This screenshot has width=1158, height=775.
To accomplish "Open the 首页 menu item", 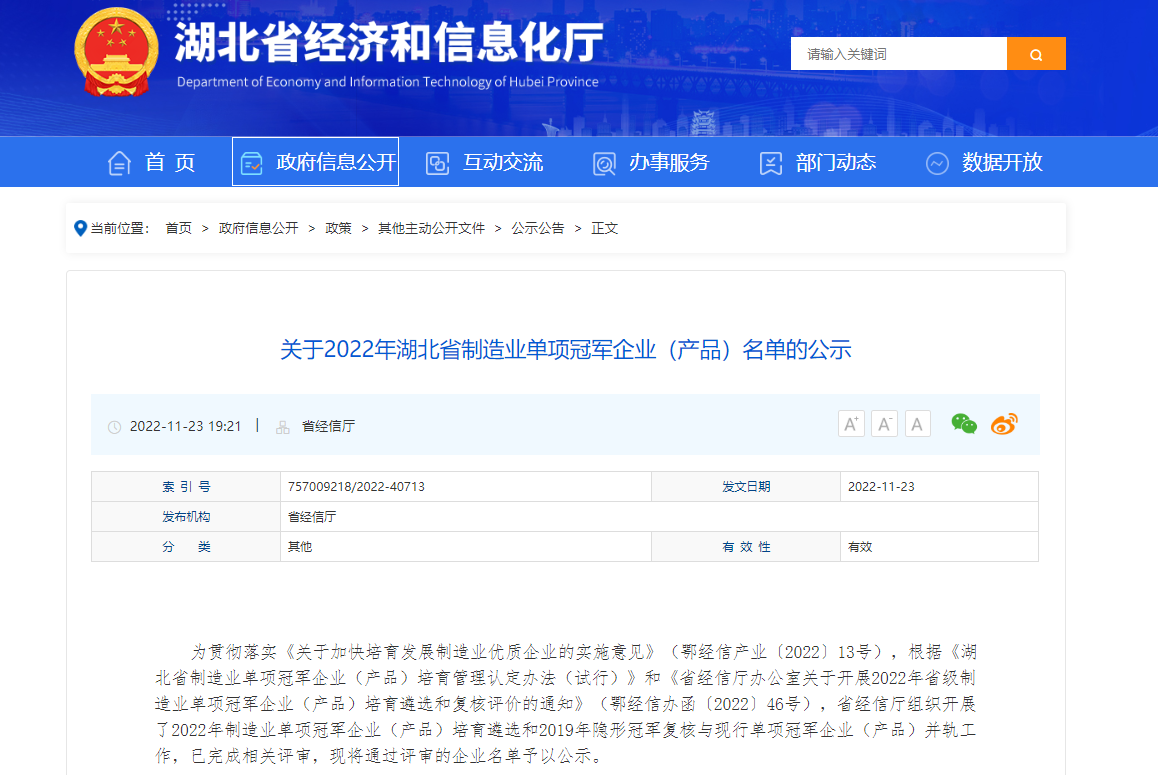I will [x=167, y=162].
